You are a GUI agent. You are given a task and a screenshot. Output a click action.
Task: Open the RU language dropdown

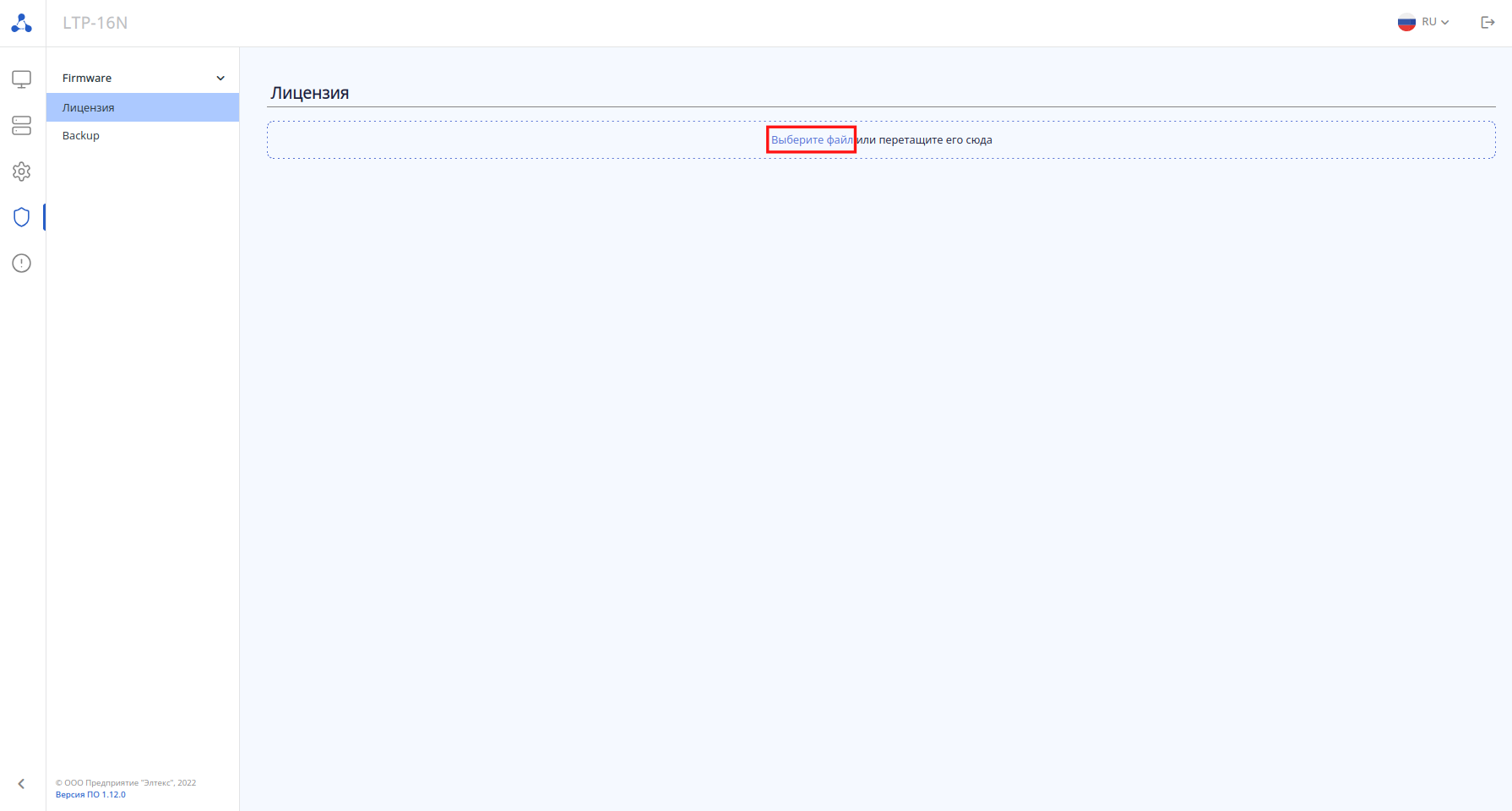pos(1424,23)
